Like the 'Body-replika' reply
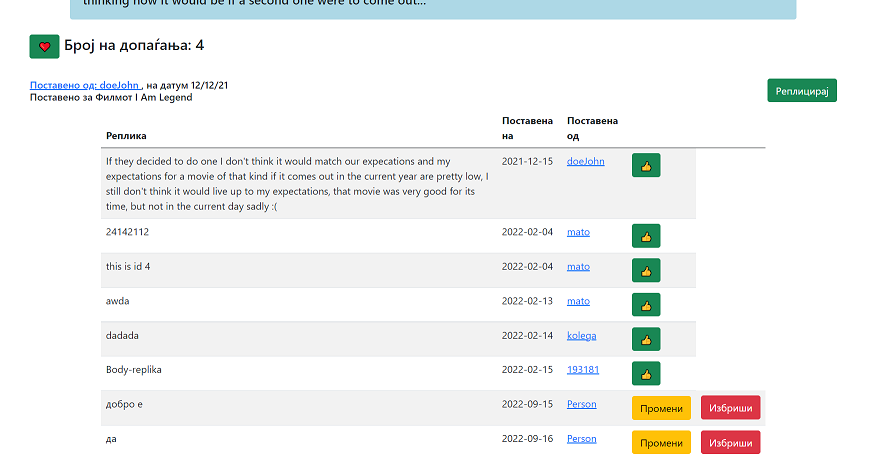Screen dimensions: 877x458 click(646, 374)
